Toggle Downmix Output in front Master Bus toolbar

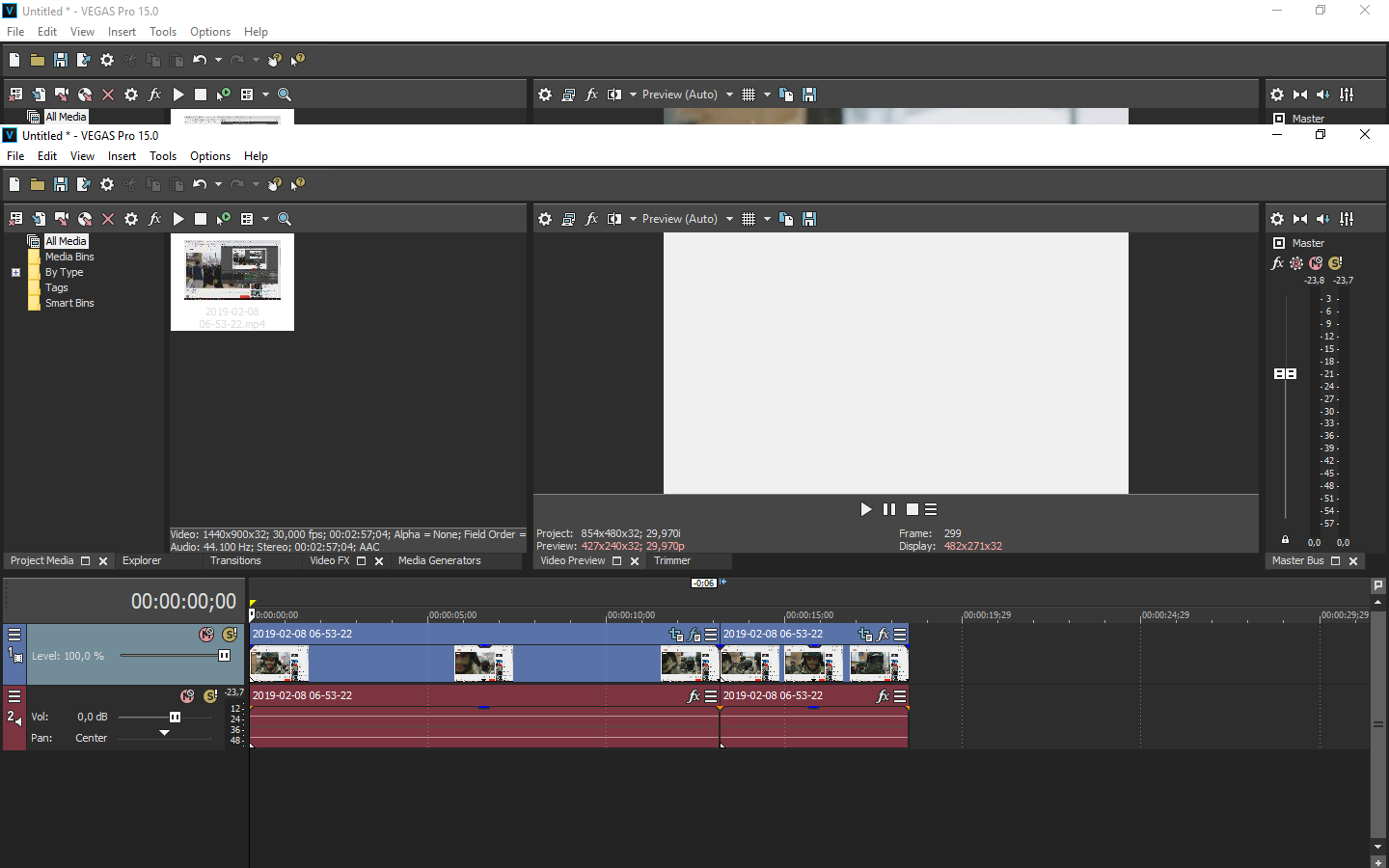[1300, 219]
